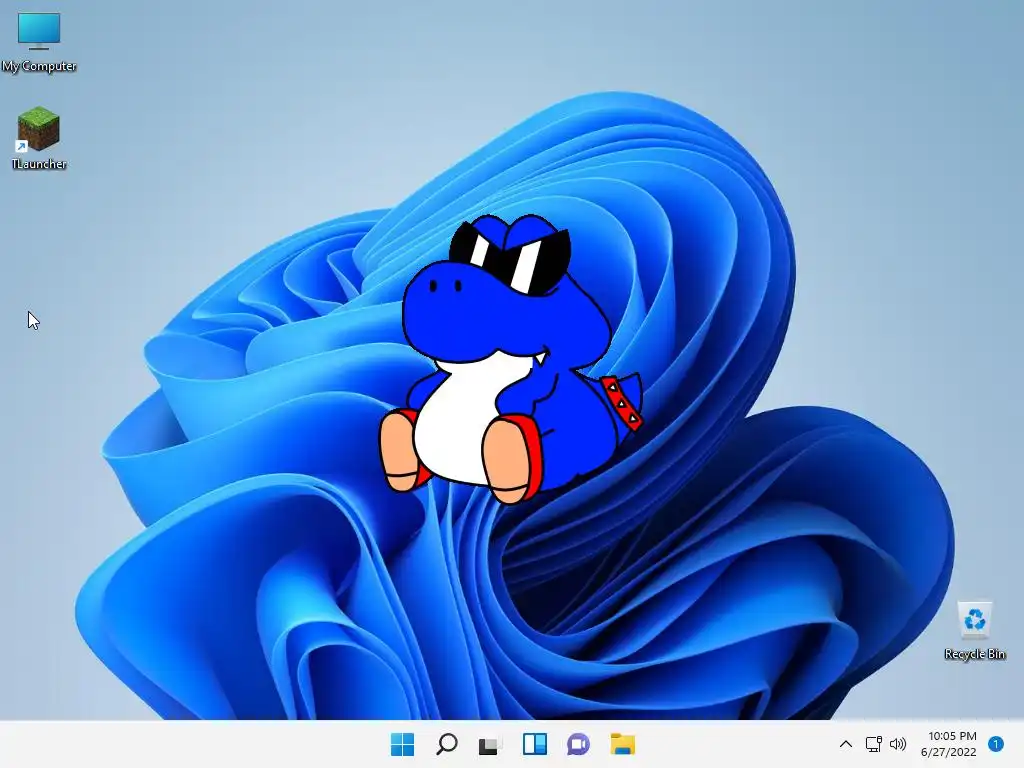
Task: Open the Windows Start menu
Action: tap(402, 744)
